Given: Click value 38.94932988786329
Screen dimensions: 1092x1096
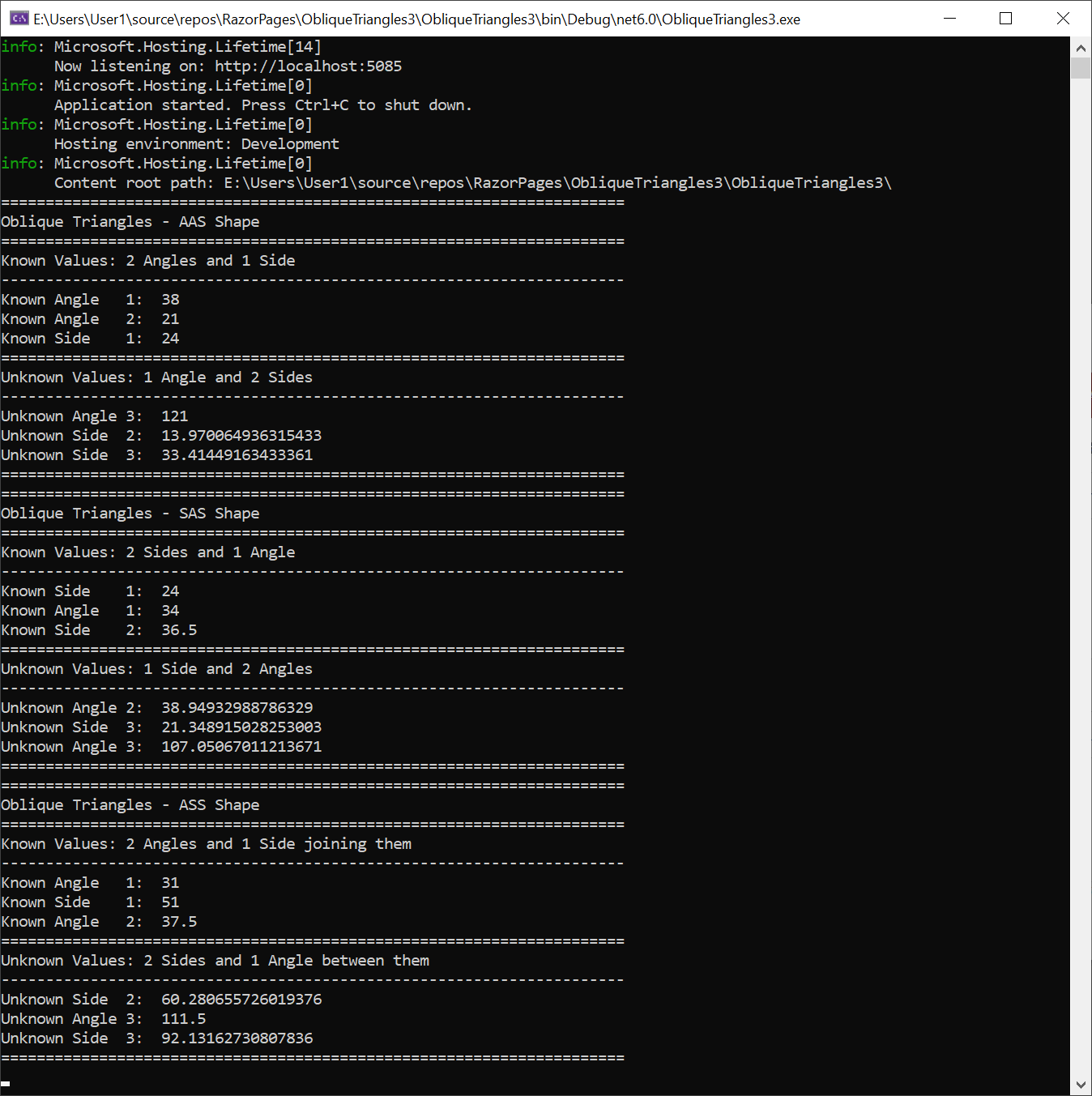Looking at the screenshot, I should coord(237,708).
